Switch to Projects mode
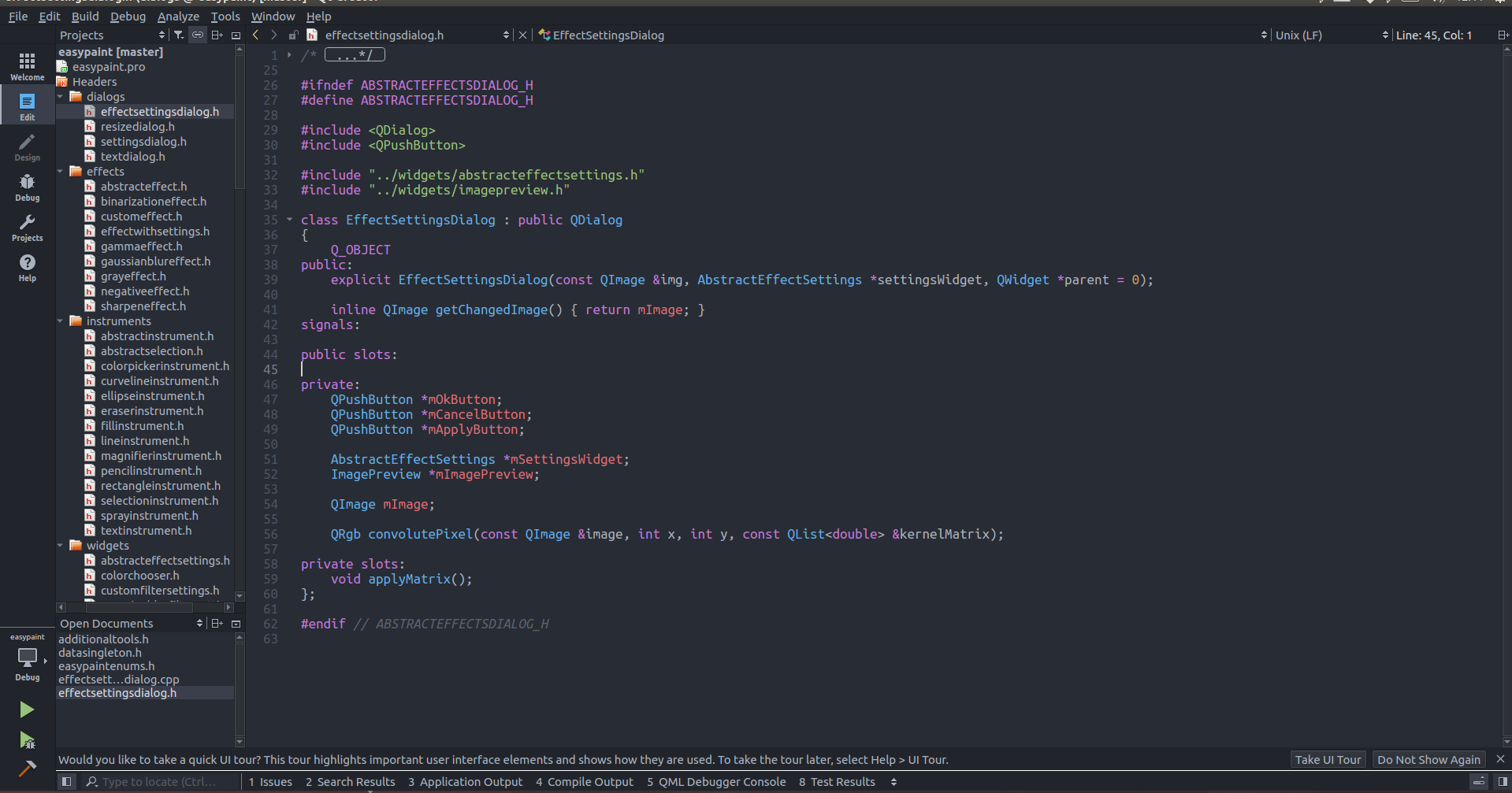The width and height of the screenshot is (1512, 793). (x=27, y=228)
